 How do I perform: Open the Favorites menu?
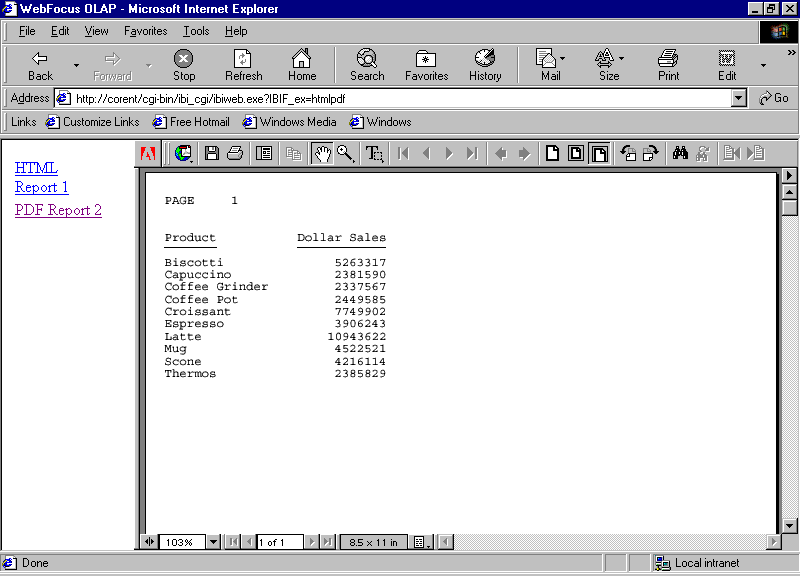145,31
